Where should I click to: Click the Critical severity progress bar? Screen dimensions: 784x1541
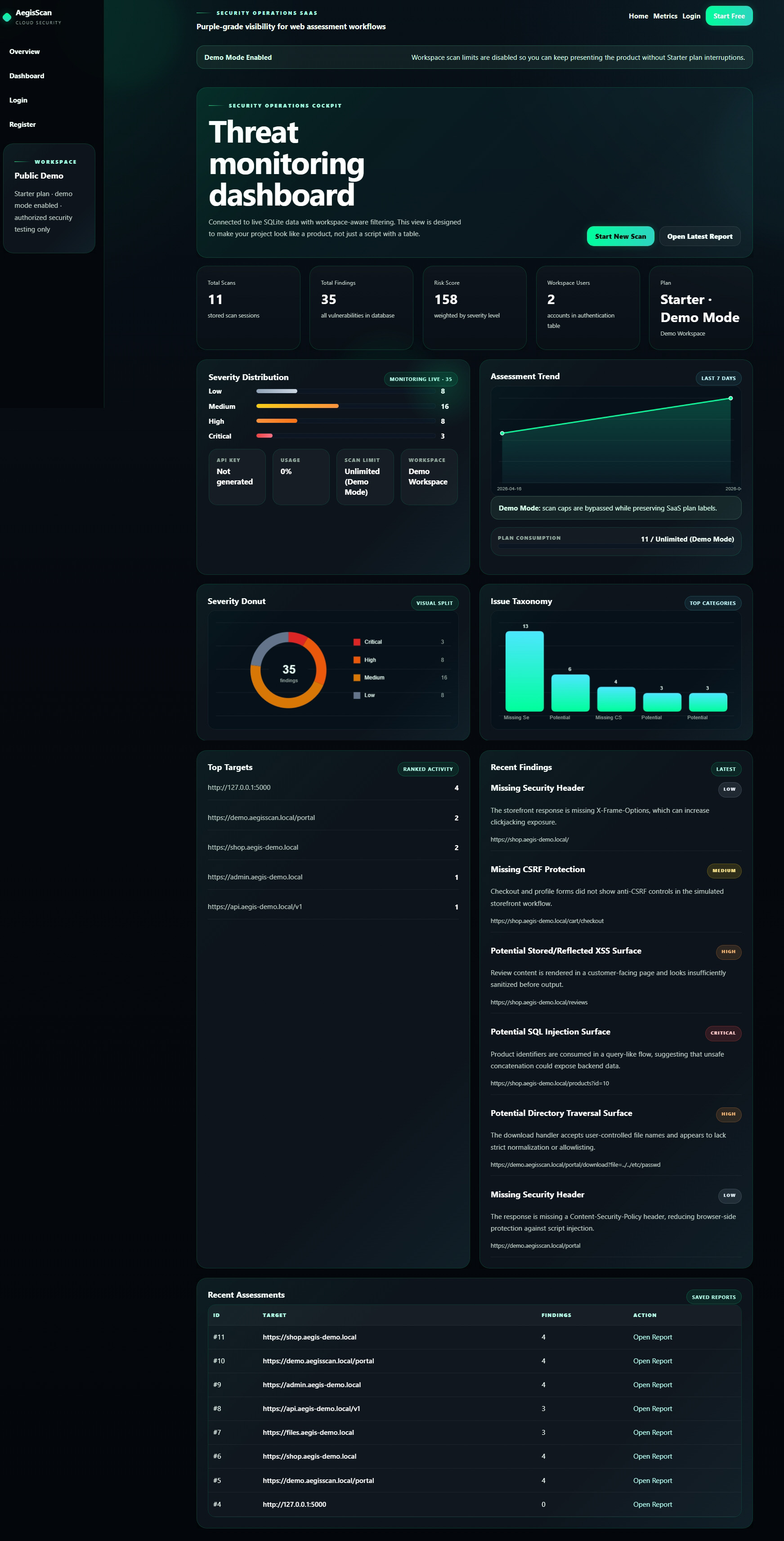click(345, 435)
